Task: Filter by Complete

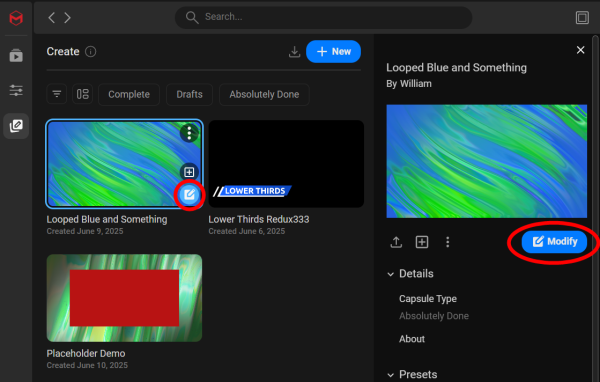Action: point(129,94)
